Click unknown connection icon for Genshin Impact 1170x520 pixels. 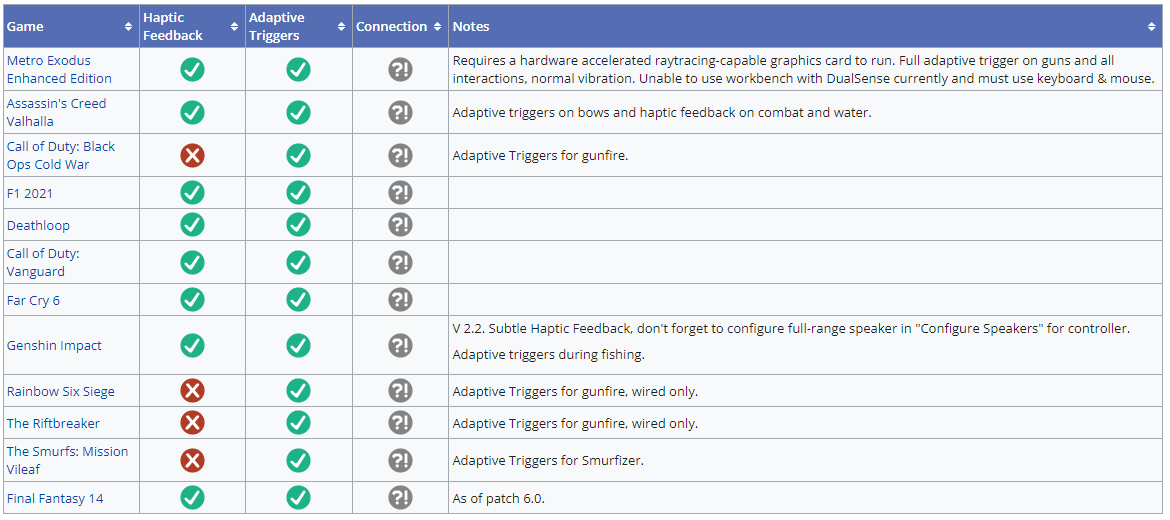pyautogui.click(x=400, y=345)
